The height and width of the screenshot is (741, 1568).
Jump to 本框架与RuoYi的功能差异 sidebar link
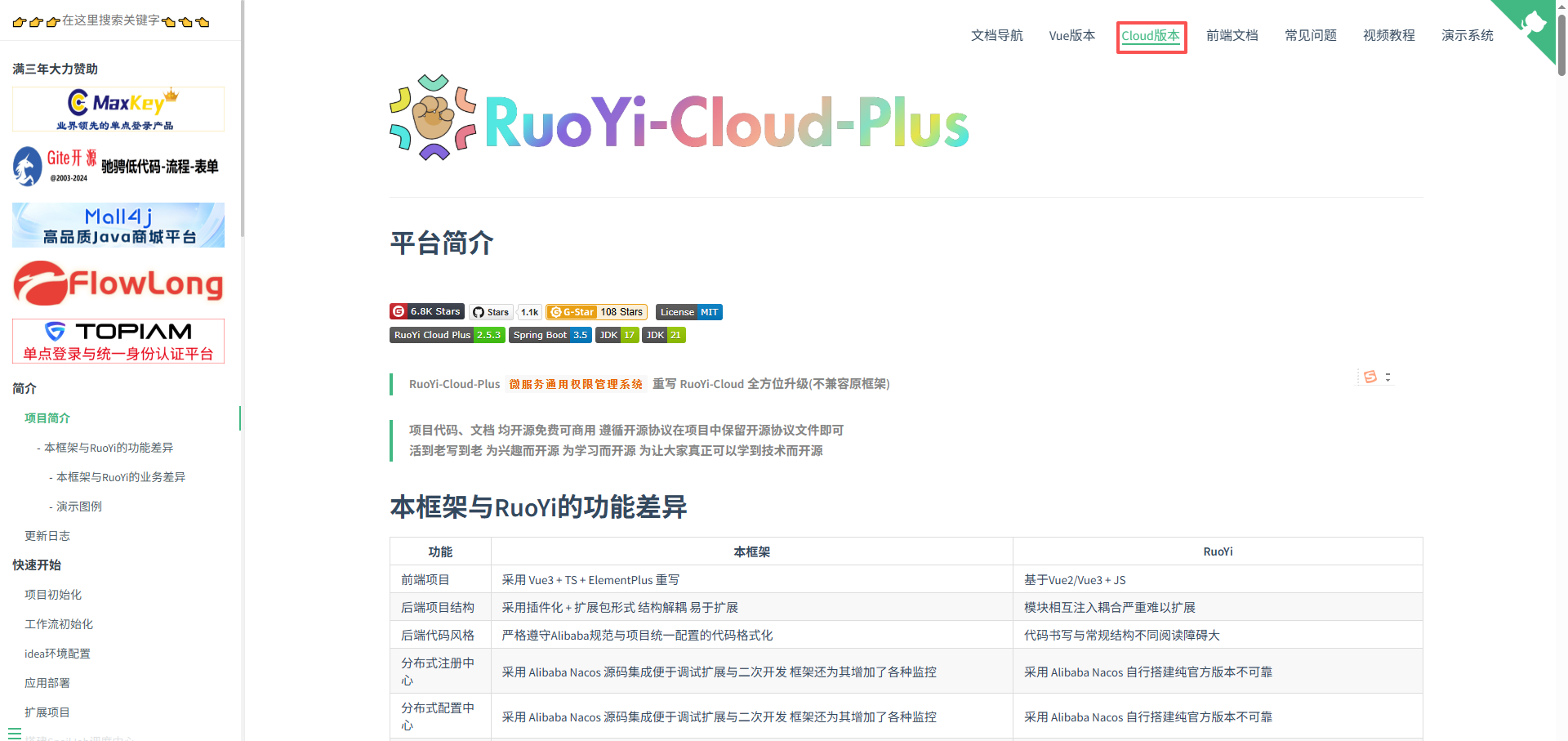tap(109, 448)
